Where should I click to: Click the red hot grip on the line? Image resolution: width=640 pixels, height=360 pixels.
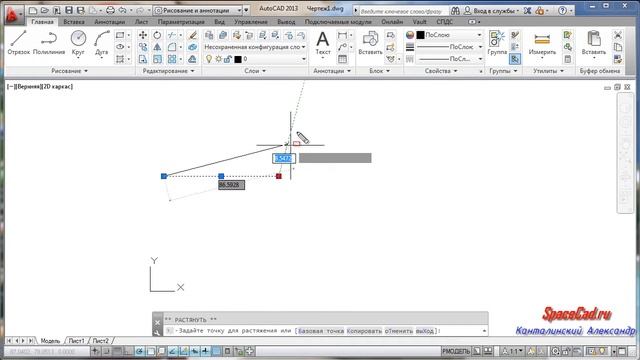(x=279, y=176)
